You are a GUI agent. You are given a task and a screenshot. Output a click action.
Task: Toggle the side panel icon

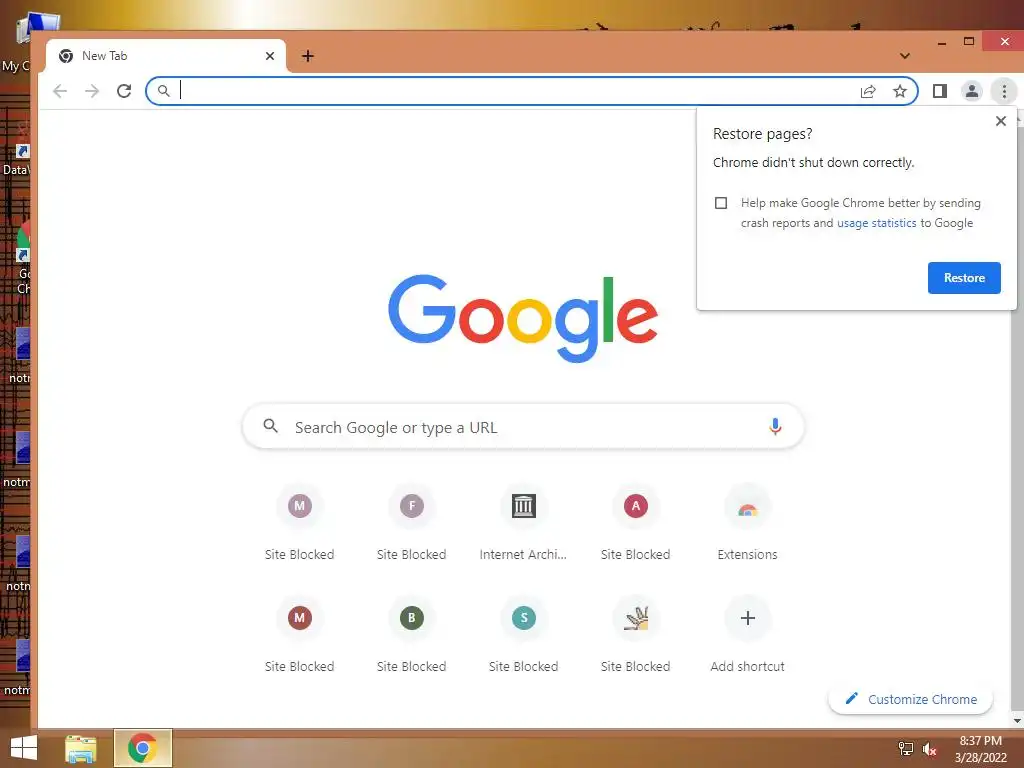pyautogui.click(x=940, y=91)
